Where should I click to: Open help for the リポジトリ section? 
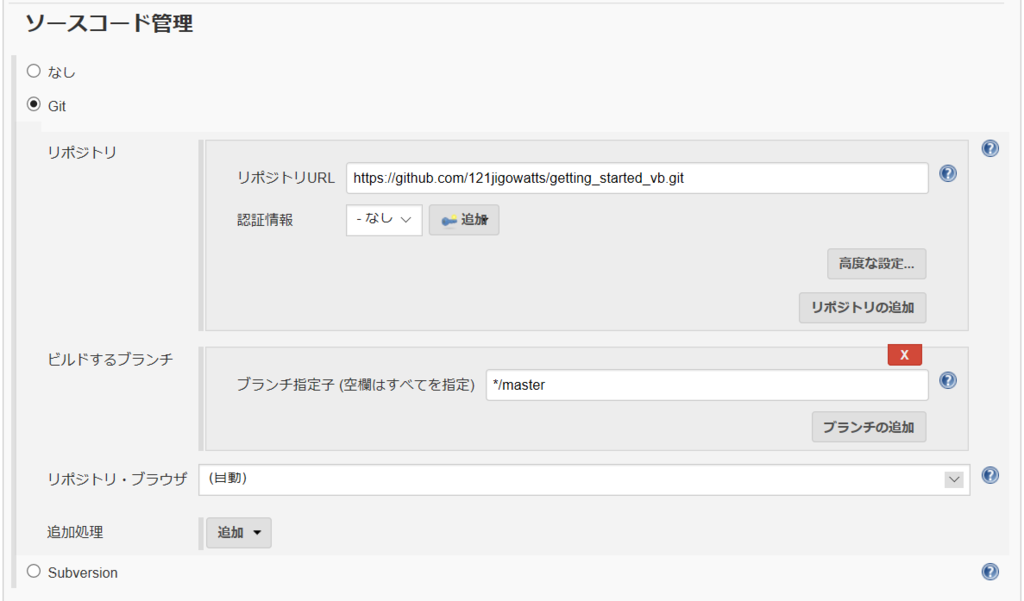click(990, 148)
